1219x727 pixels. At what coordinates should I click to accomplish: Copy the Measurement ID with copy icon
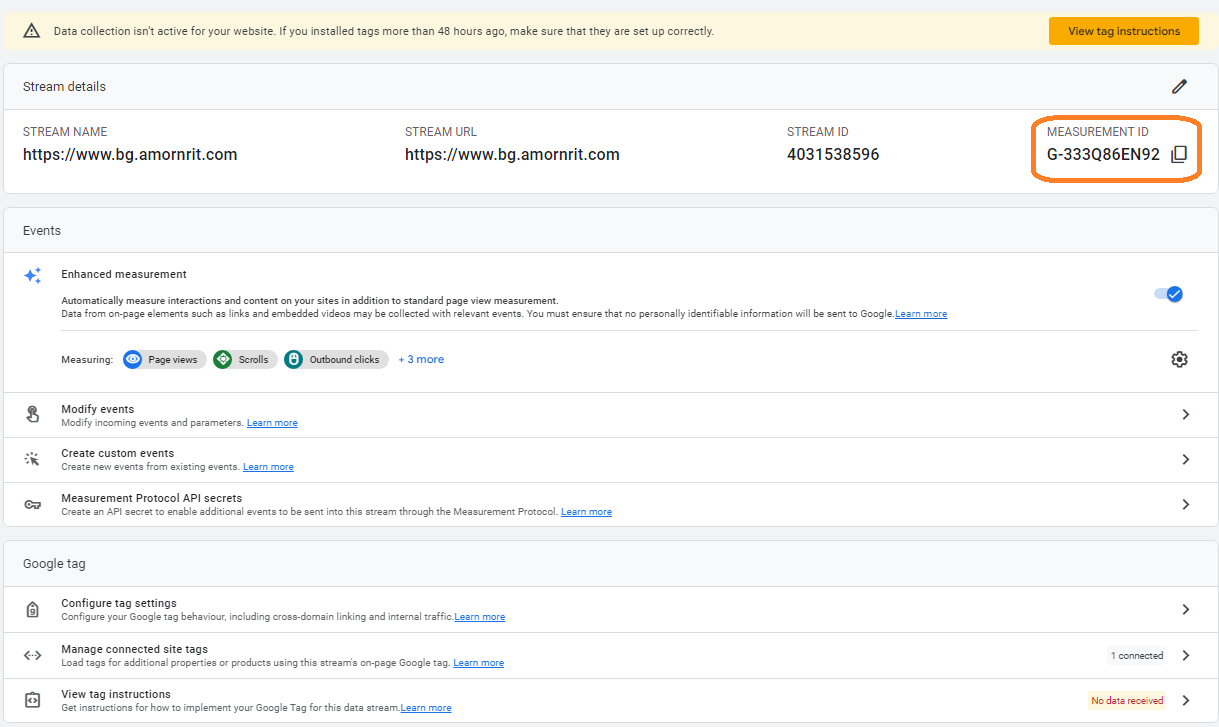(1179, 154)
